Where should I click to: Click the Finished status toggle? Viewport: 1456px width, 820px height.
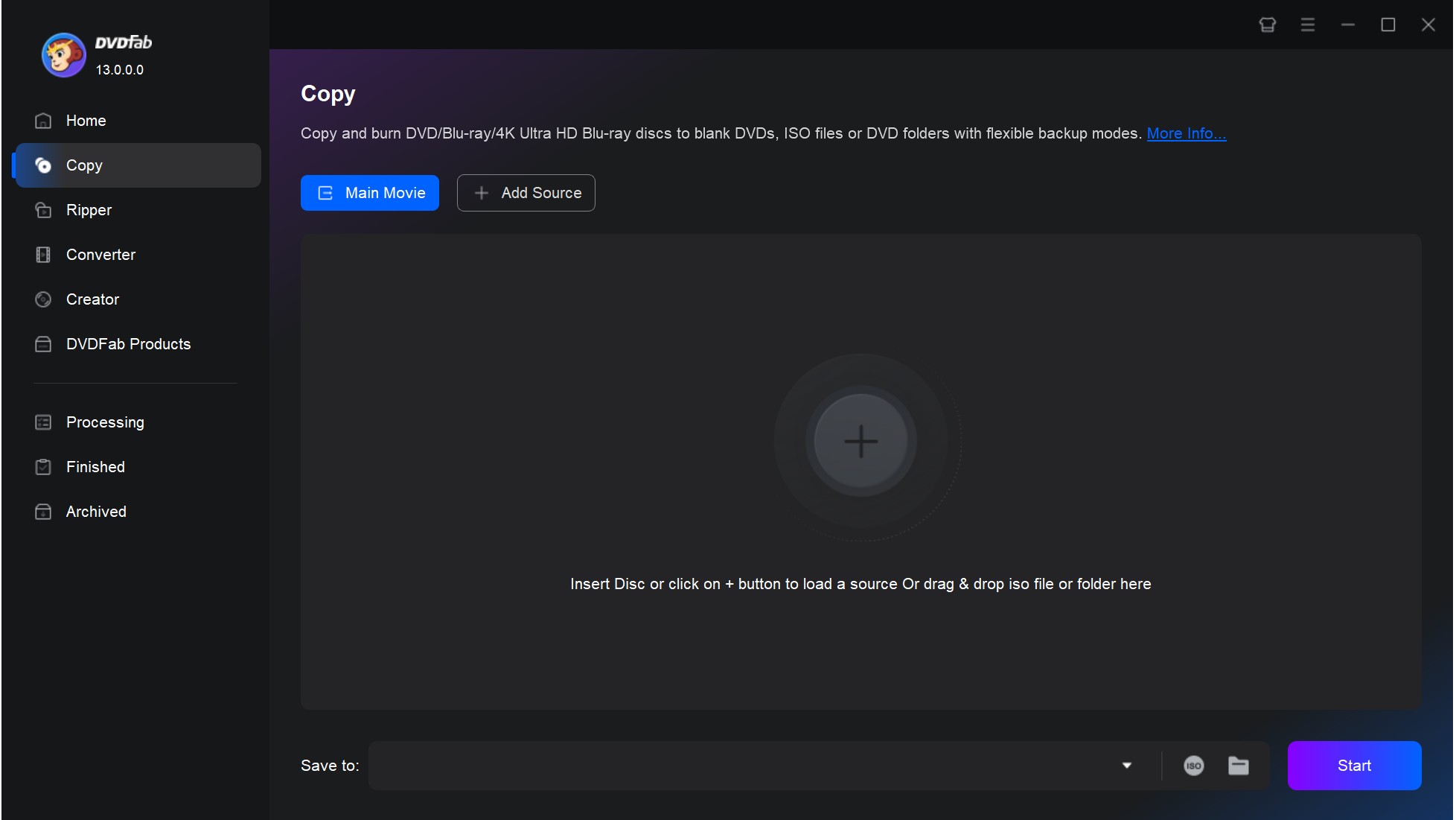click(x=95, y=466)
